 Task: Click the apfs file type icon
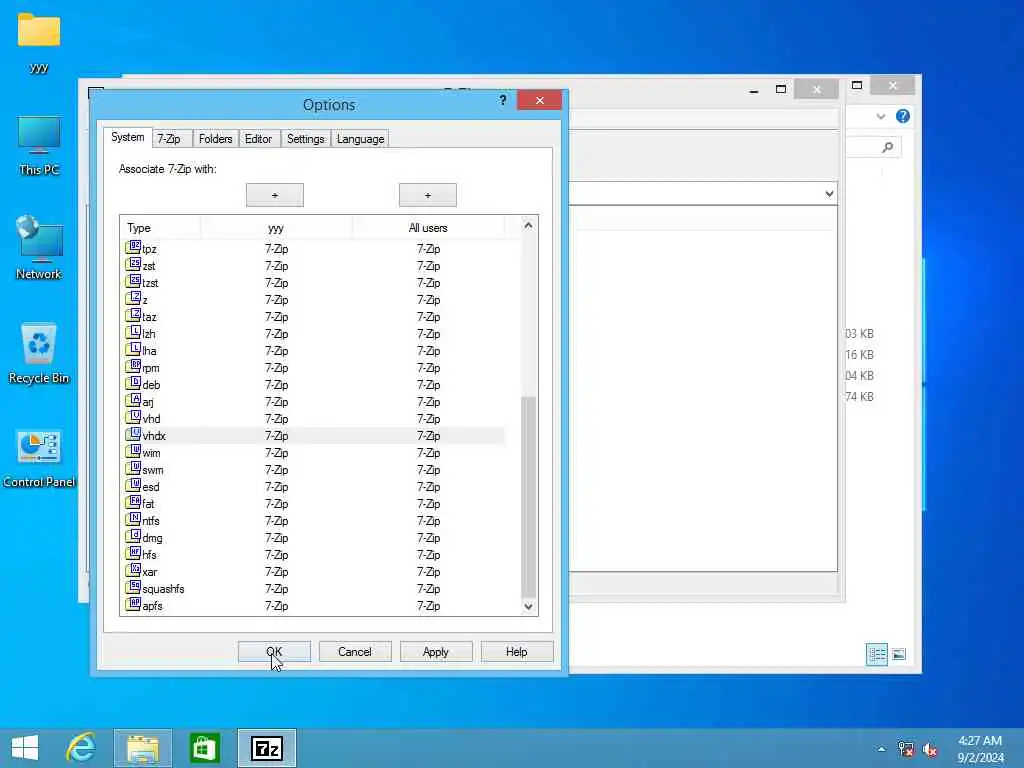[133, 605]
